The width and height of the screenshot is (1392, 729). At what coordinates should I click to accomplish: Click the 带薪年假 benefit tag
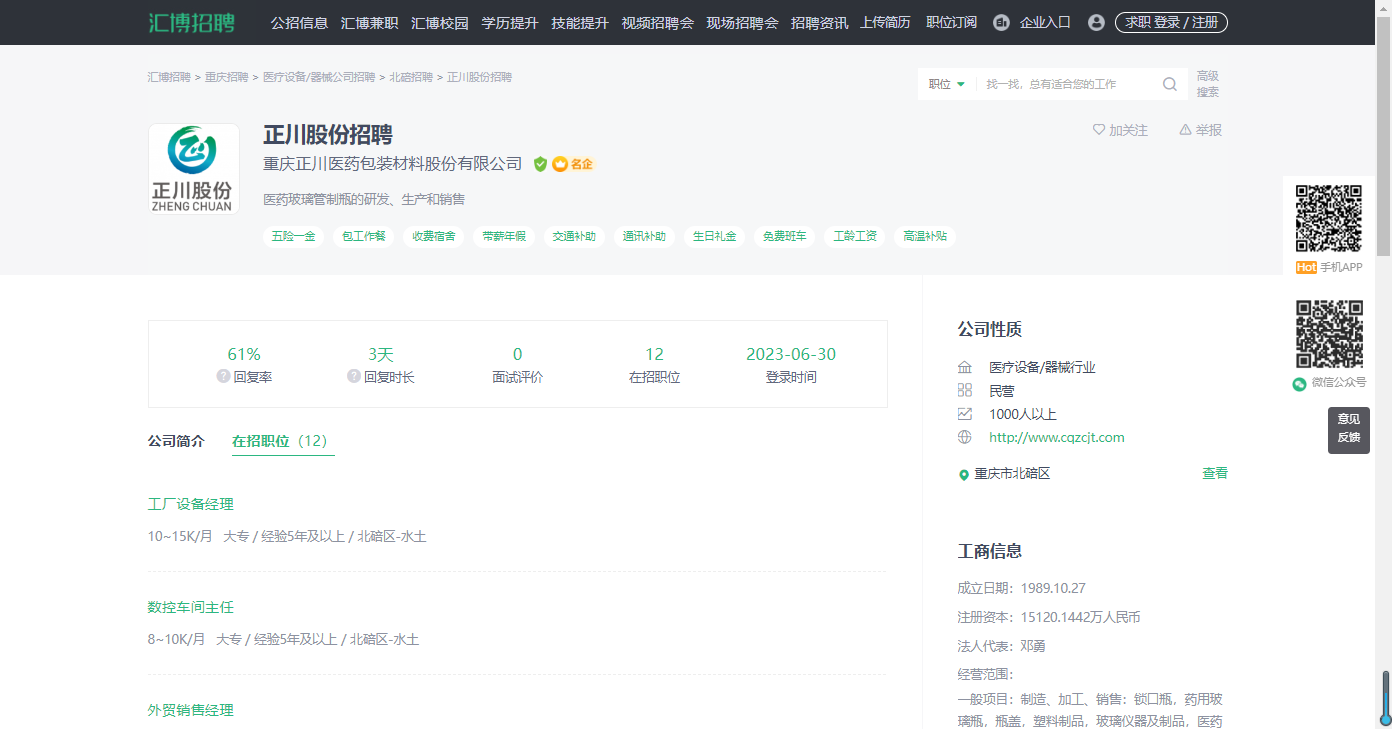coord(504,237)
